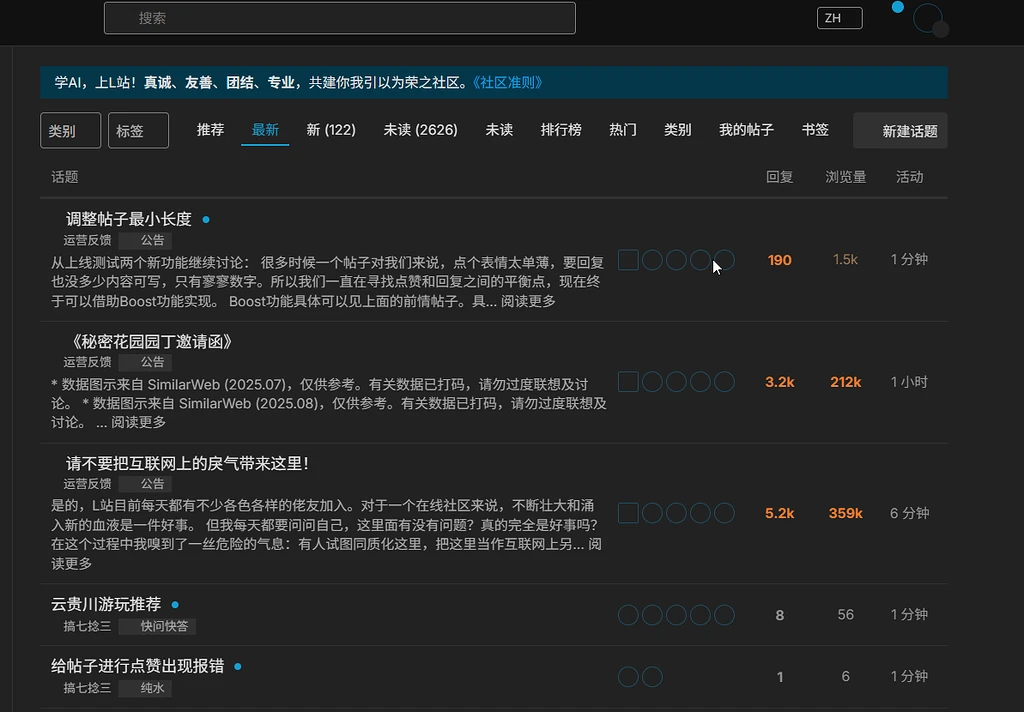Click 公告 tag under 请不要把互联网上的戾气带来这里
This screenshot has width=1024, height=712.
pyautogui.click(x=146, y=484)
